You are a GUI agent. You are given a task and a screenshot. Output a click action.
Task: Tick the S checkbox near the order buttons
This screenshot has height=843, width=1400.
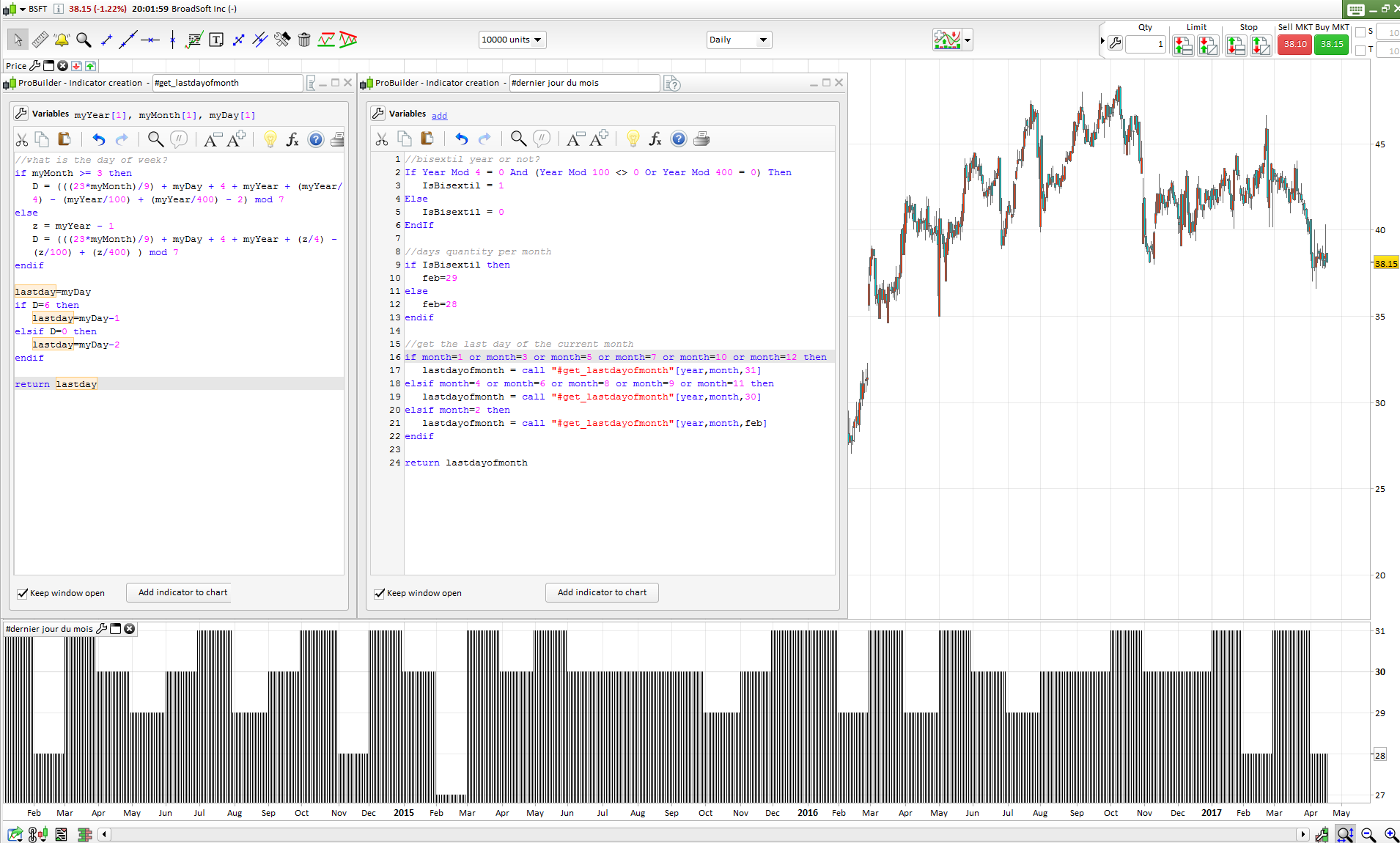click(1360, 32)
